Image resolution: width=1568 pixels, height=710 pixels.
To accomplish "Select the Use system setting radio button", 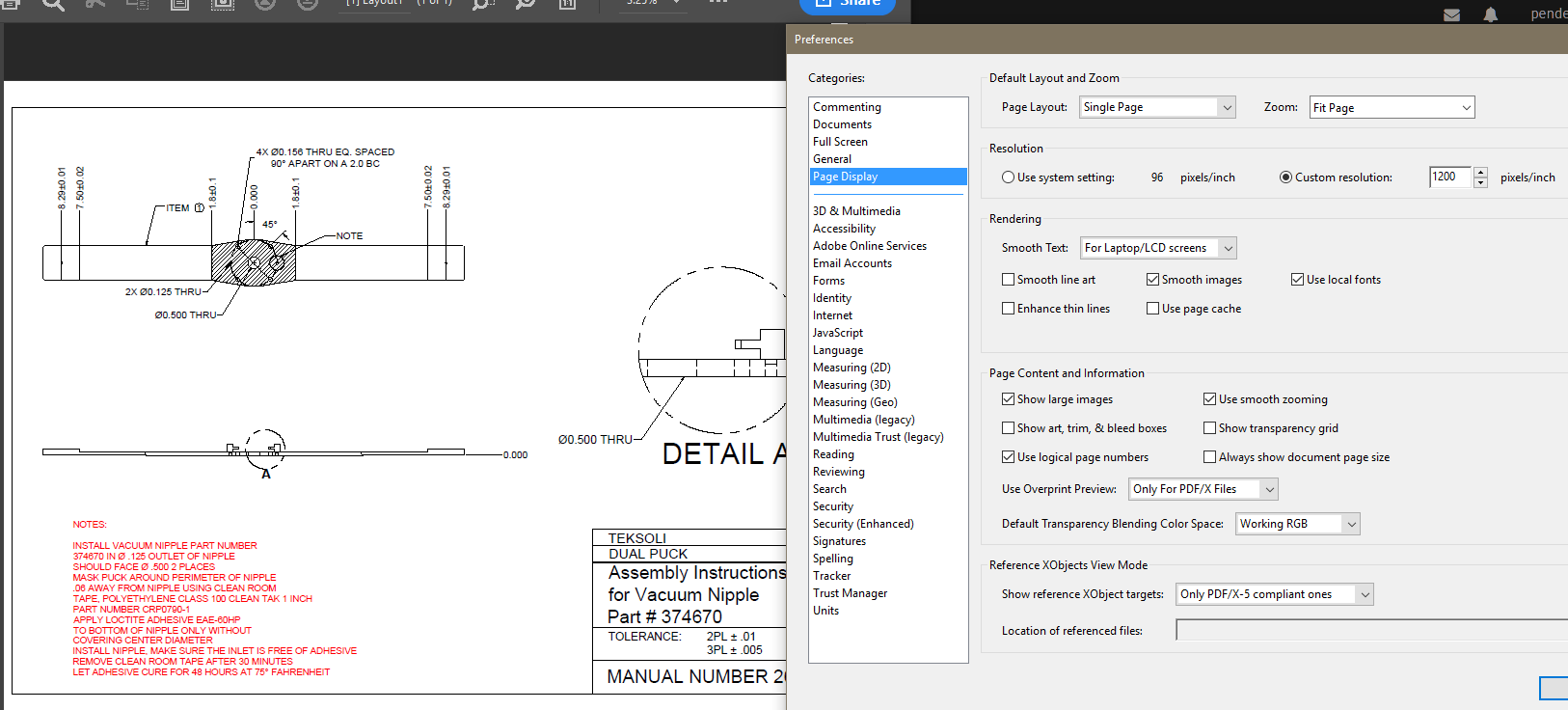I will (1009, 177).
